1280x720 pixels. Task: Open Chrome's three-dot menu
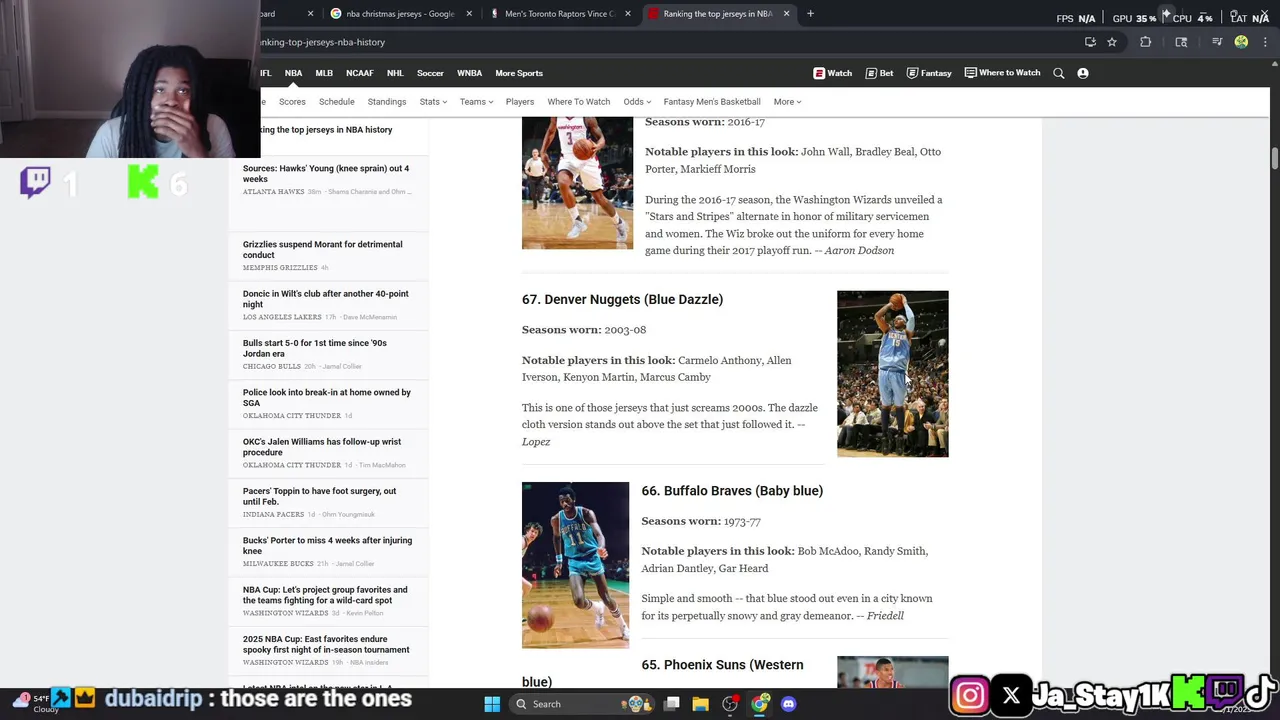click(1264, 42)
